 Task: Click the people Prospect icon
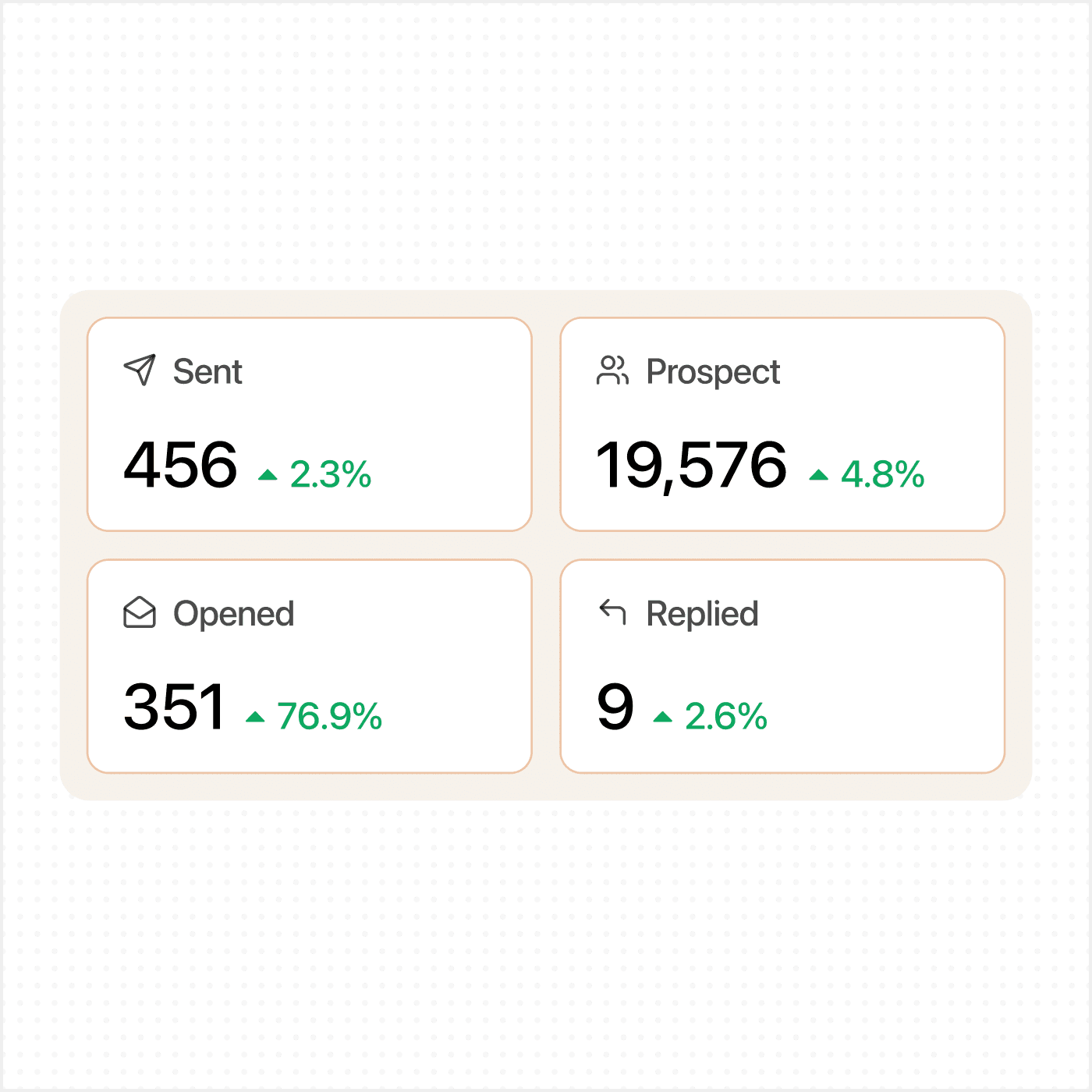(x=612, y=370)
